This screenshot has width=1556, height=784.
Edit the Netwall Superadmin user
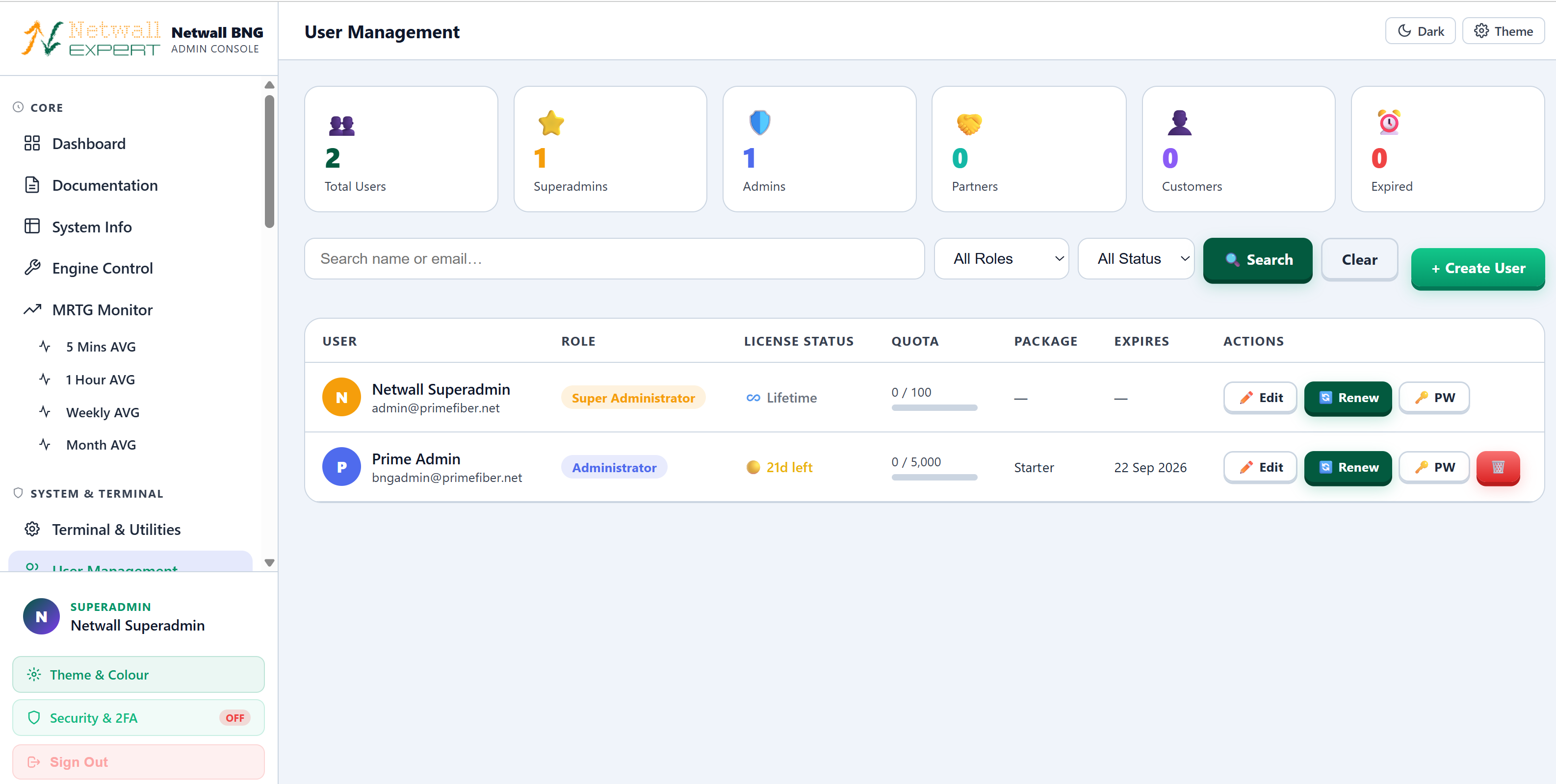[x=1260, y=398]
